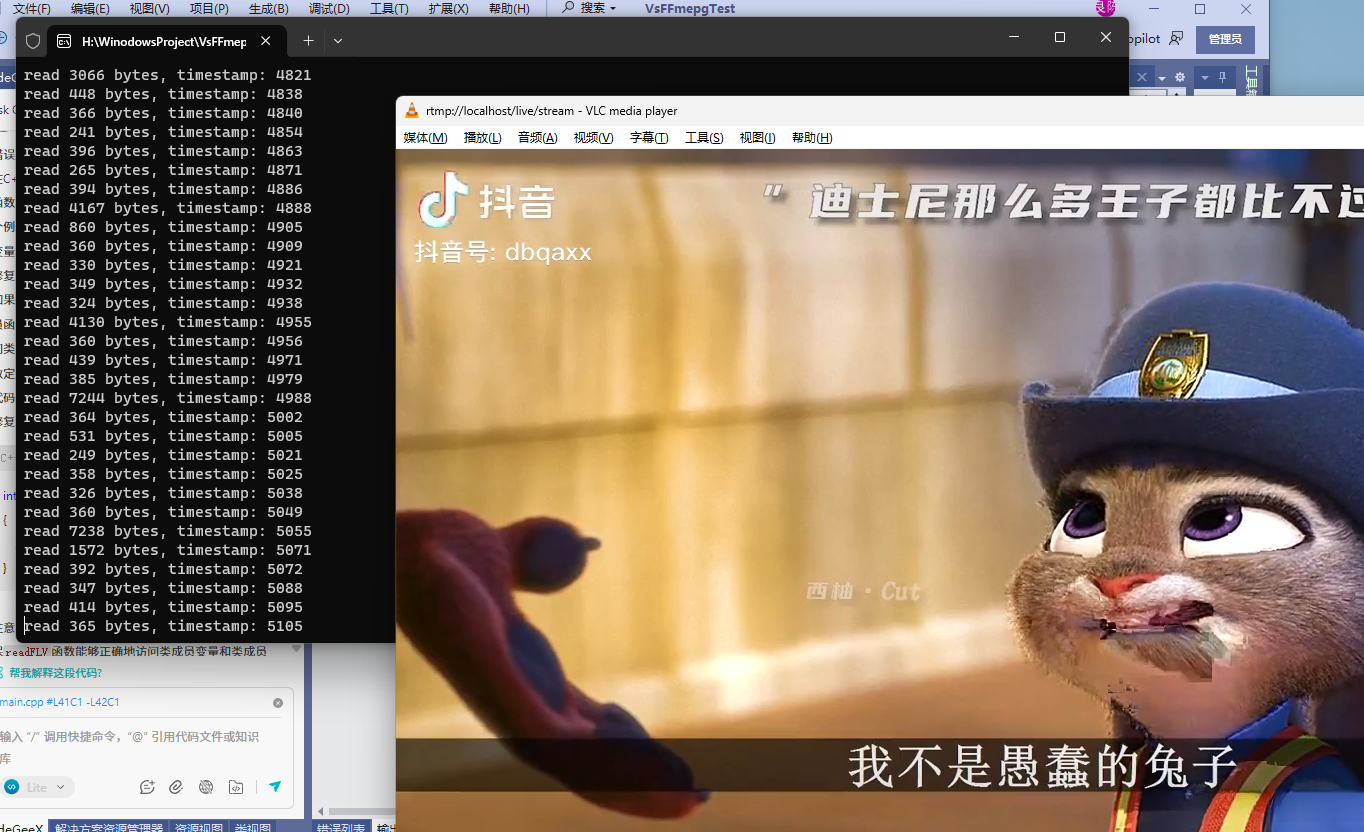Viewport: 1364px width, 832px height.
Task: Start a new chat in CodeGeeX
Action: pos(148,787)
